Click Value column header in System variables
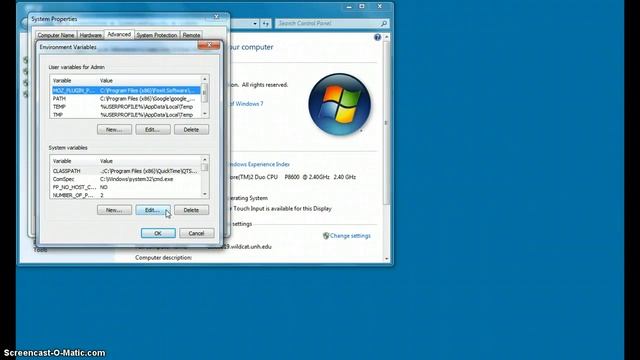Screen dimensions: 640x360 149,161
